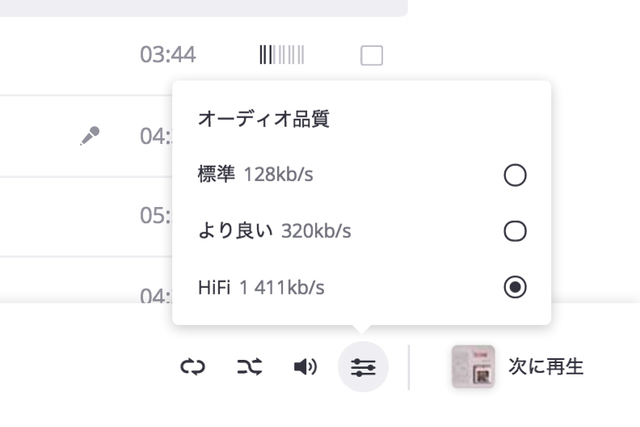Screen dimensions: 640x427
Task: Tick the checkbox on the 03:44 track
Action: [x=371, y=55]
